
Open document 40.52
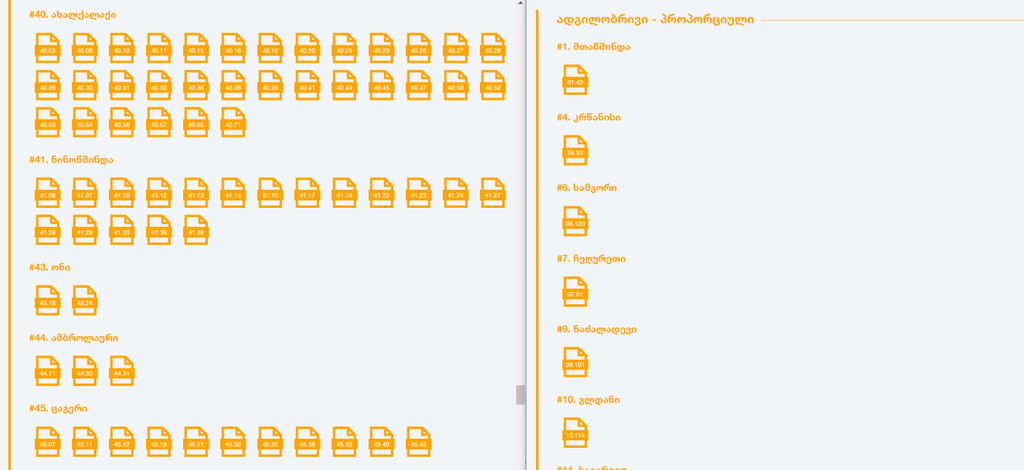tap(493, 86)
